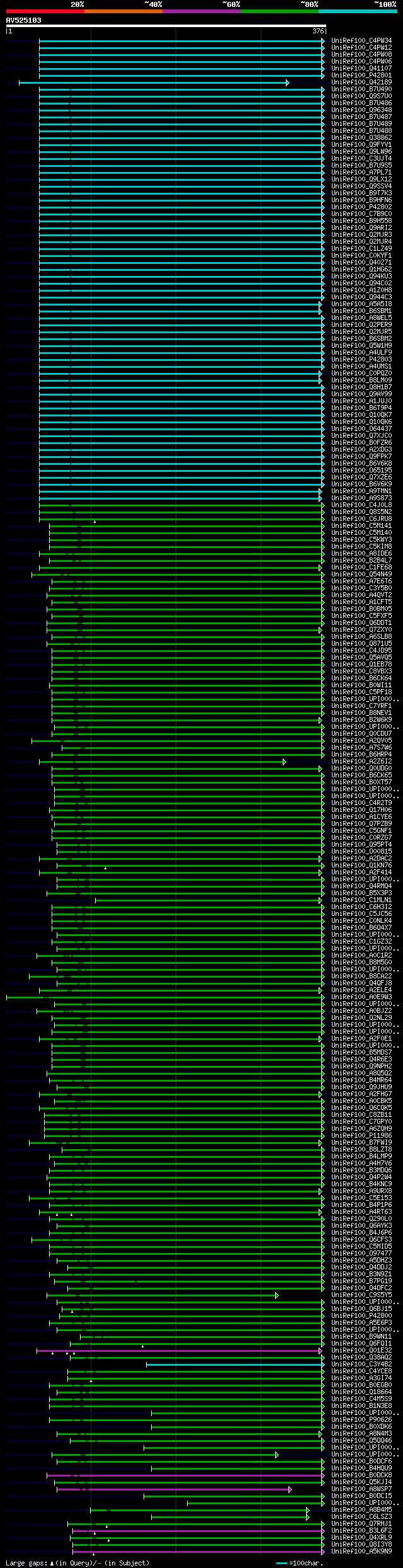The height and width of the screenshot is (1568, 403).
Task: Choose hit UniRef100_B0WI11
Action: point(361,685)
